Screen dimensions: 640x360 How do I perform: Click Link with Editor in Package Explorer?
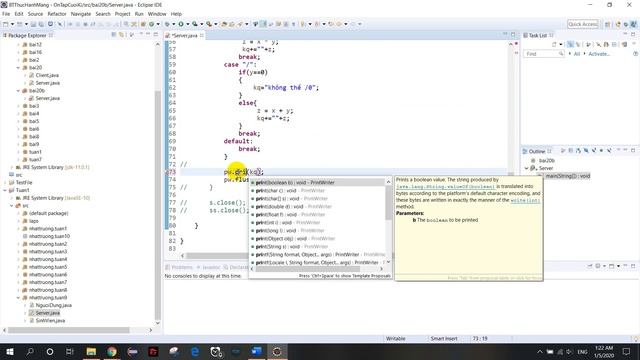(121, 35)
